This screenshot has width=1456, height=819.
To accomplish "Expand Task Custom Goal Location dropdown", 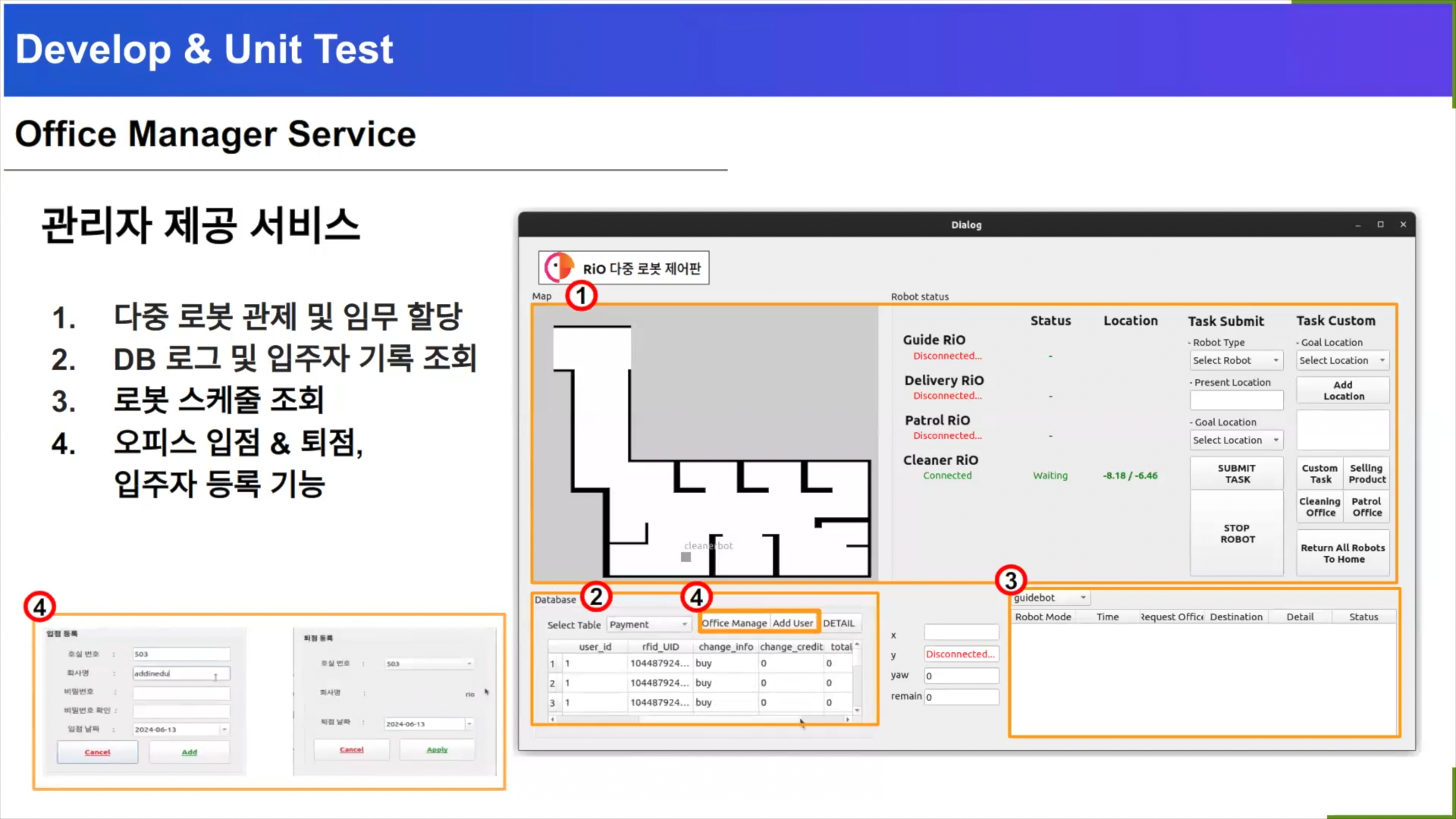I will pyautogui.click(x=1342, y=360).
